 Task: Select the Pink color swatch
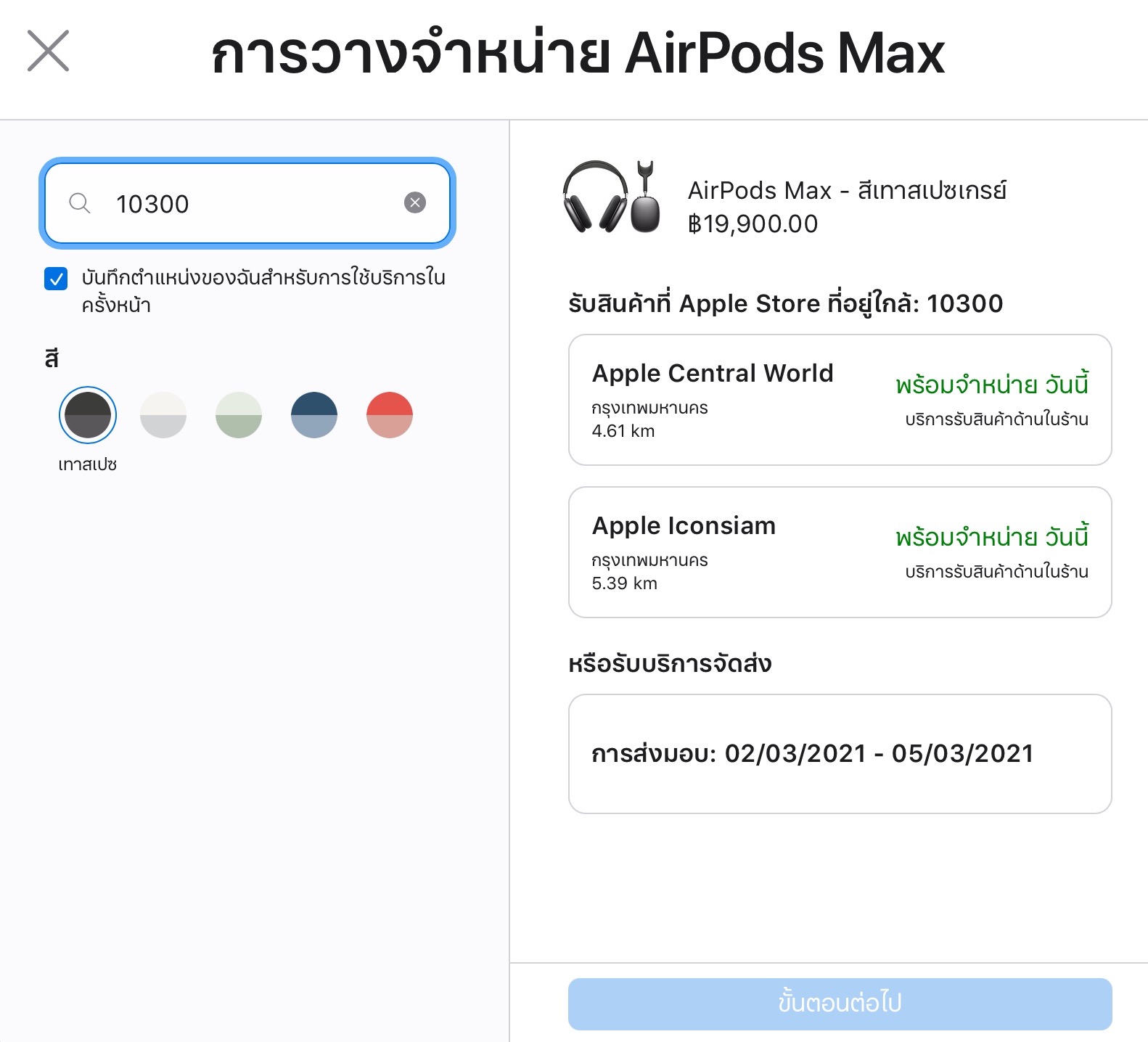click(x=390, y=415)
